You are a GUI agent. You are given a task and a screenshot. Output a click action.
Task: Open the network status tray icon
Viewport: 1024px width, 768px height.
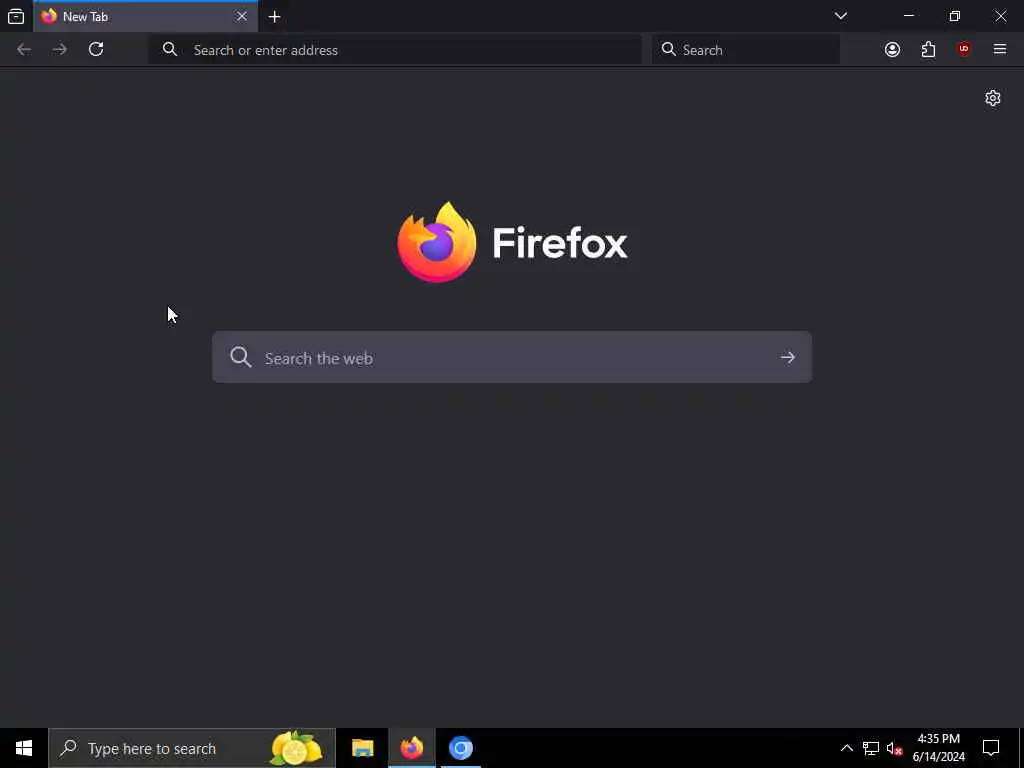pyautogui.click(x=871, y=748)
